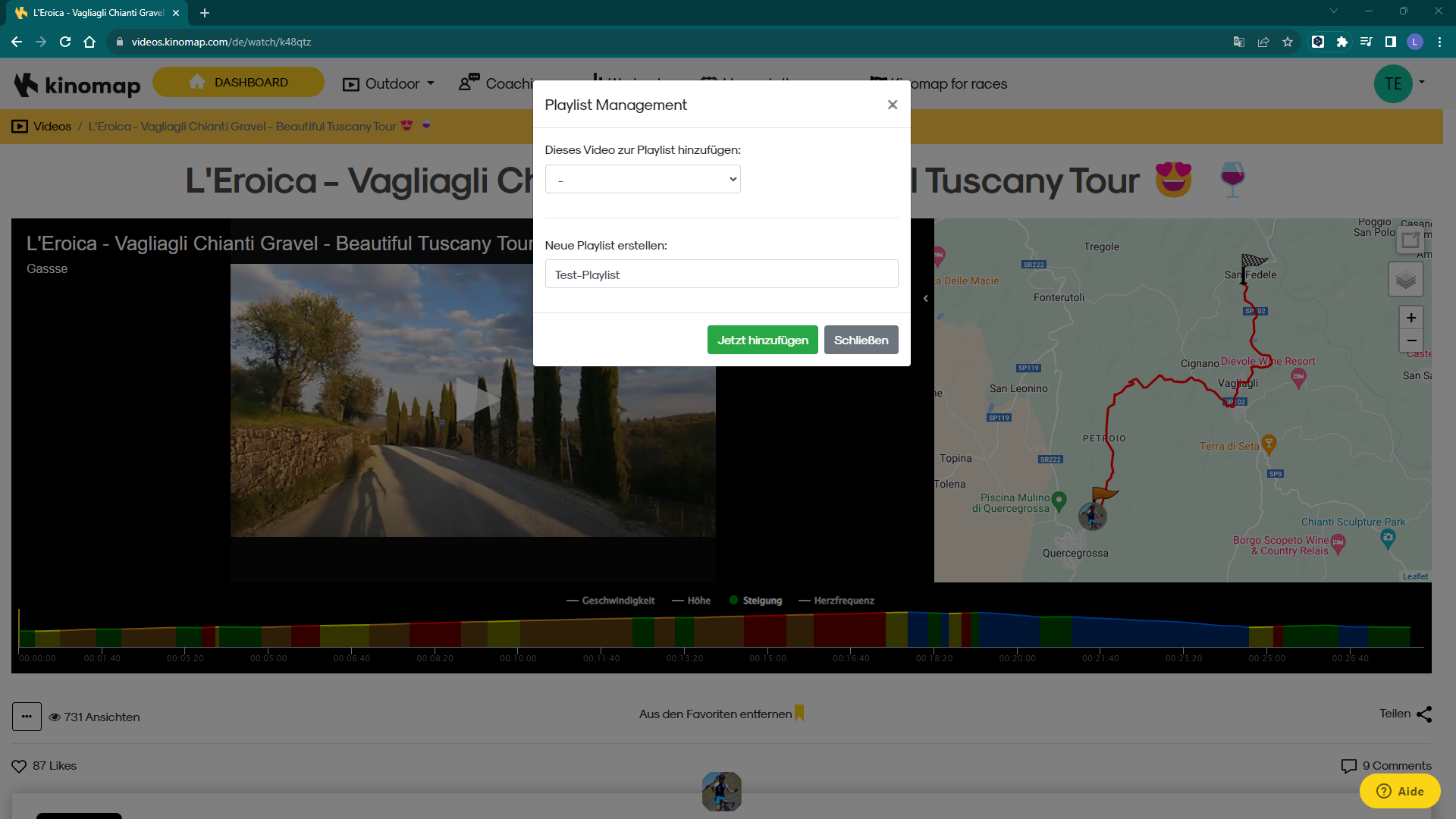The image size is (1456, 819).
Task: Toggle the Höhe chart series
Action: tap(691, 601)
